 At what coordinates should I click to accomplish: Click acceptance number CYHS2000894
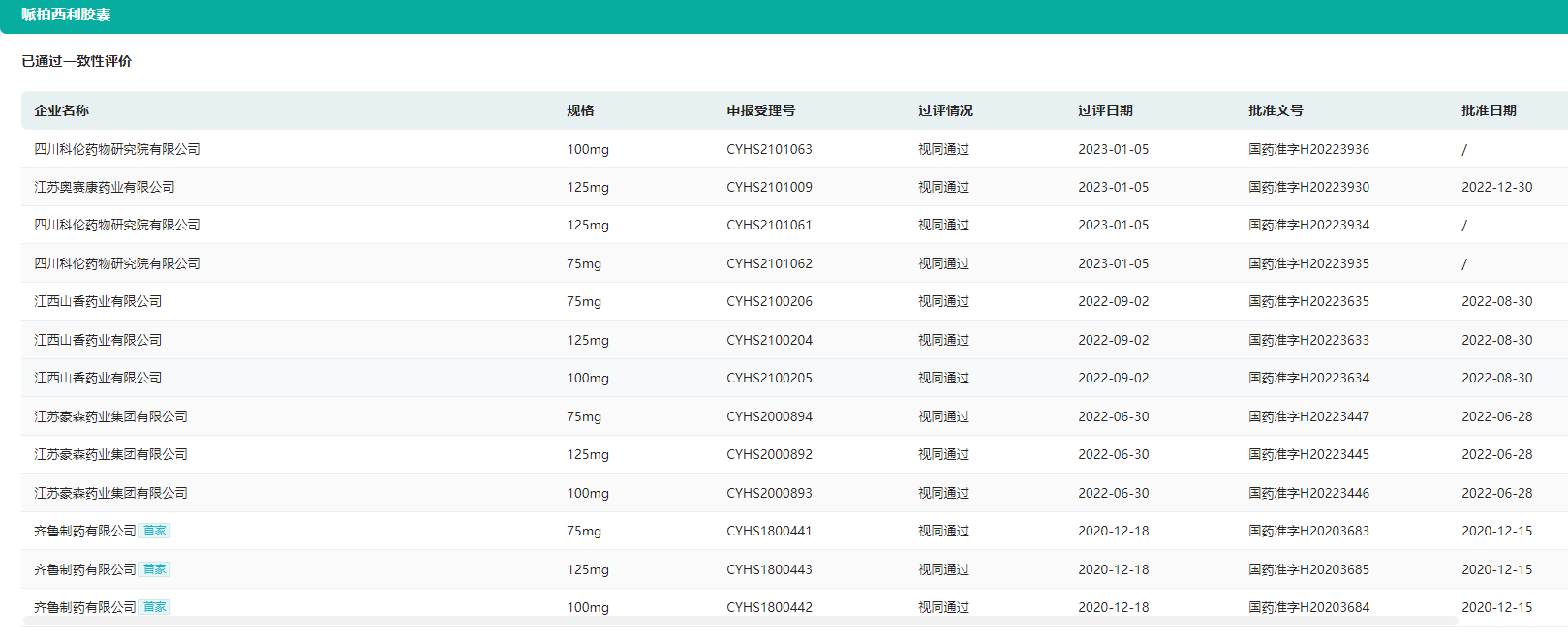coord(769,416)
